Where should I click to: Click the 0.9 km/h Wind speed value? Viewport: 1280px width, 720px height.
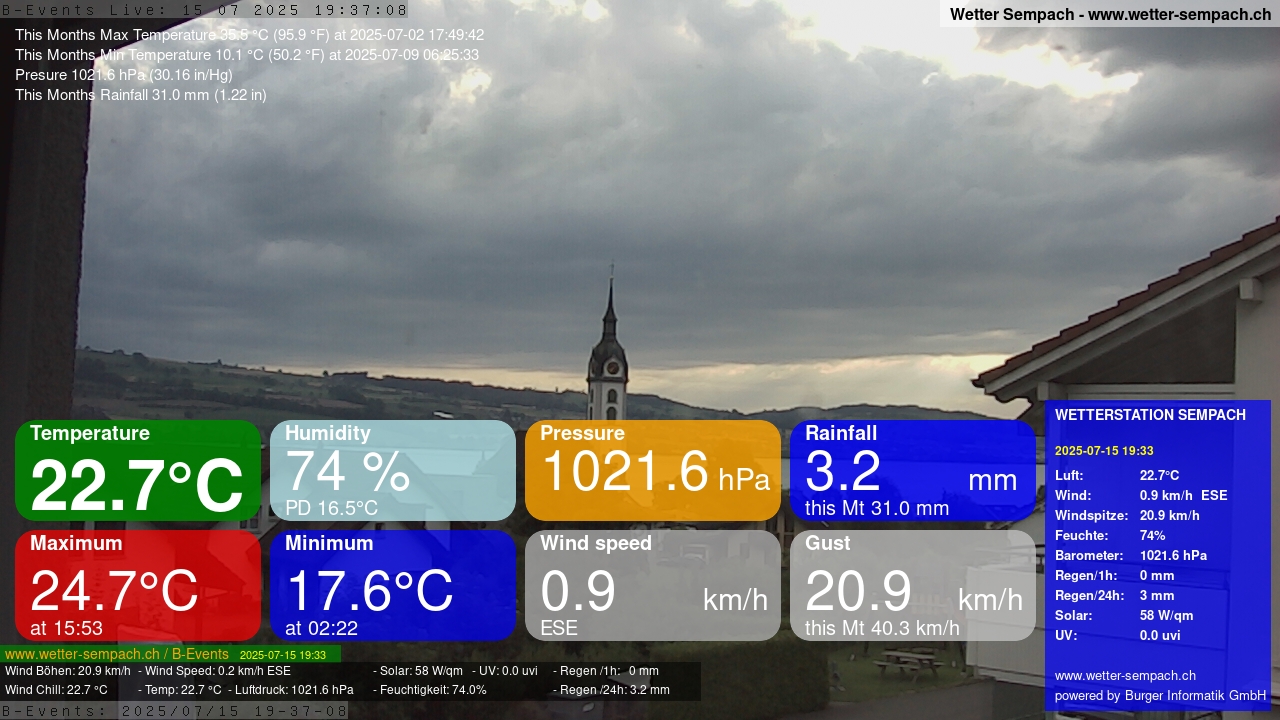654,591
